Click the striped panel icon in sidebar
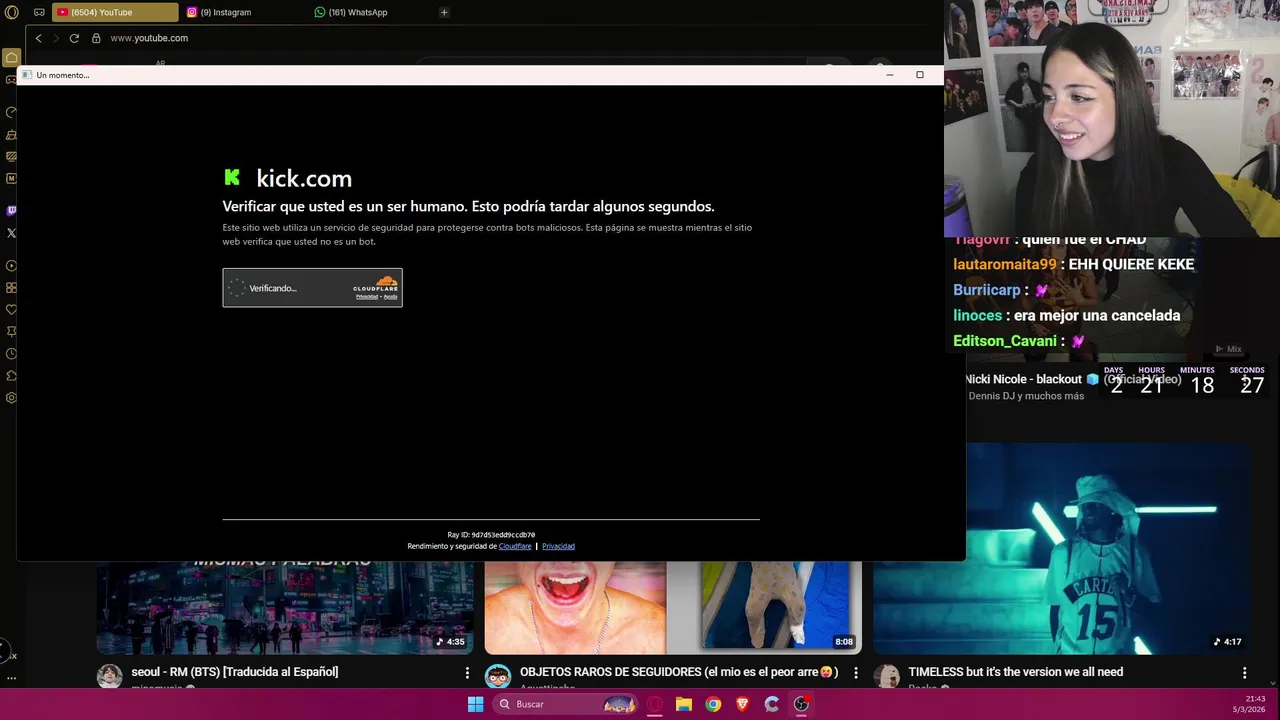The height and width of the screenshot is (720, 1280). (x=11, y=156)
